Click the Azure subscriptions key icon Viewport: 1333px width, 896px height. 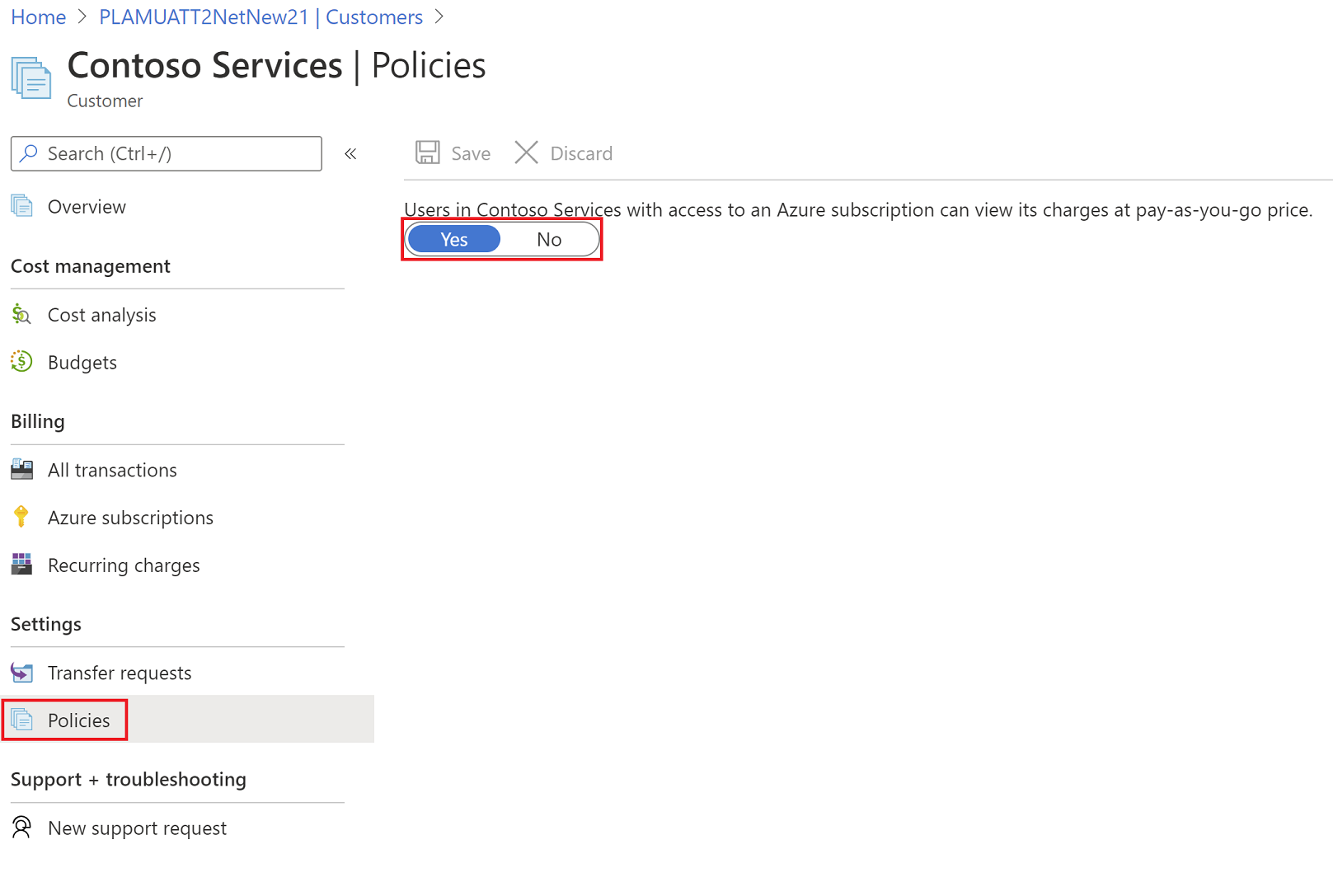[x=21, y=517]
